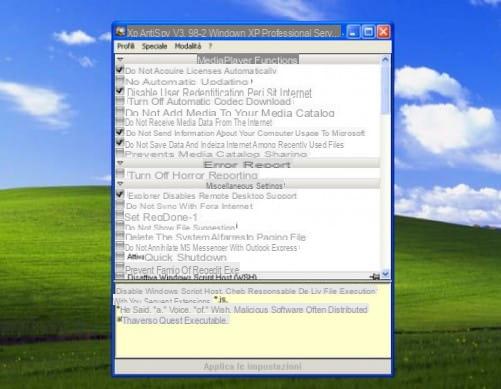Screen dimensions: 501x389
Task: Check Turn Off Error Reporting option
Action: coord(120,173)
